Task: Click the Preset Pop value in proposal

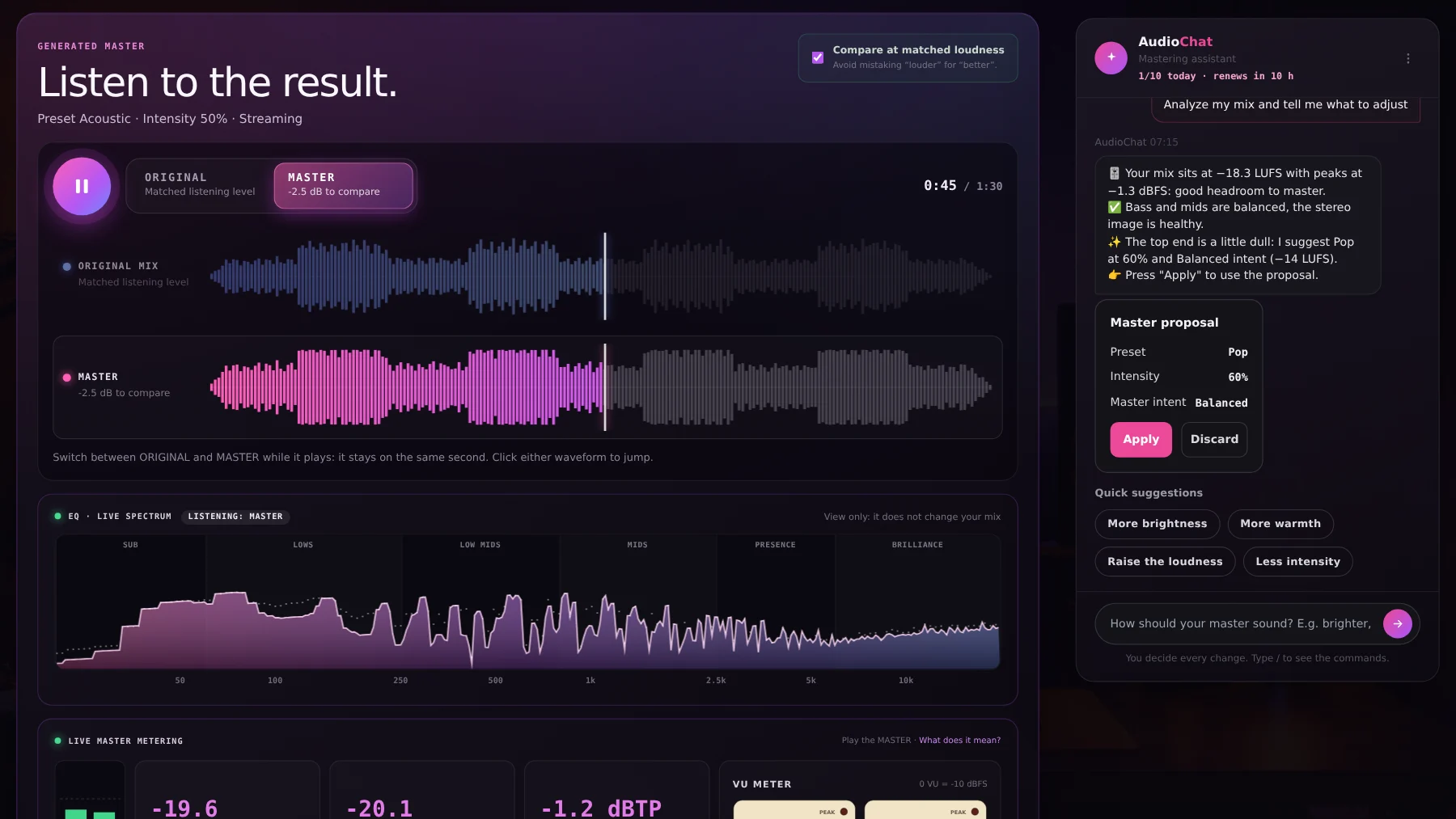Action: coord(1238,353)
